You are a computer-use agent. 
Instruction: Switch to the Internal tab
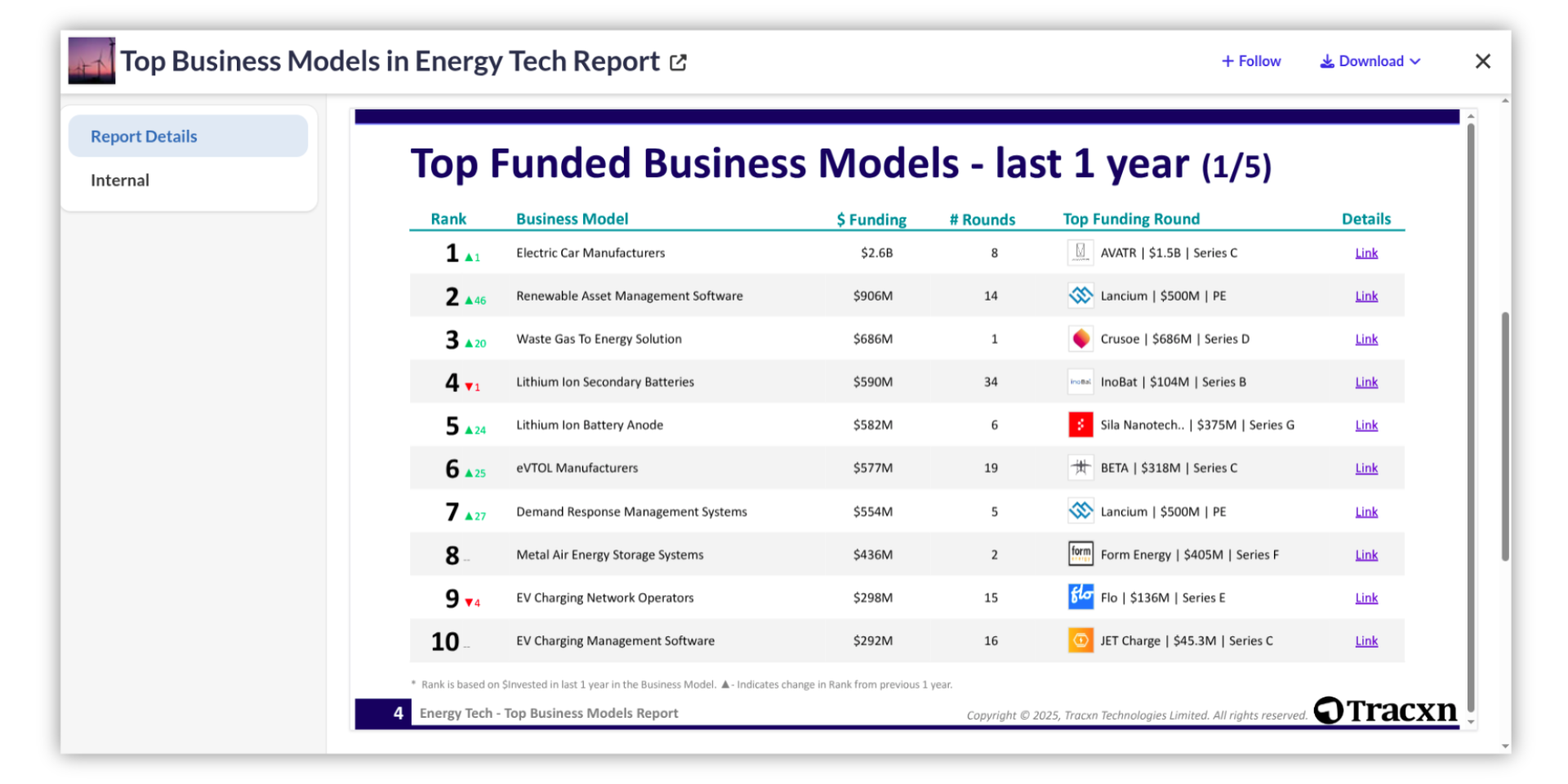coord(120,180)
